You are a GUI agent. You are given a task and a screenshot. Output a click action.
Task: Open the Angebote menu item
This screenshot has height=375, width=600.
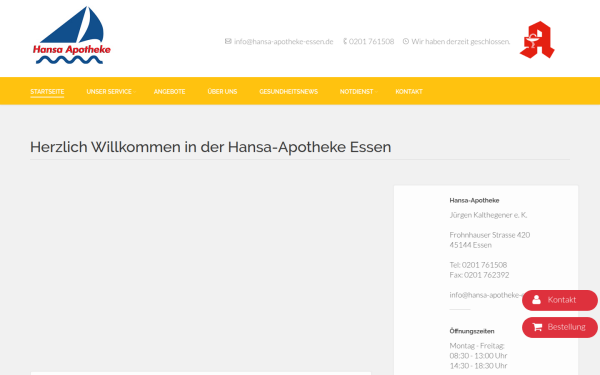[x=170, y=91]
